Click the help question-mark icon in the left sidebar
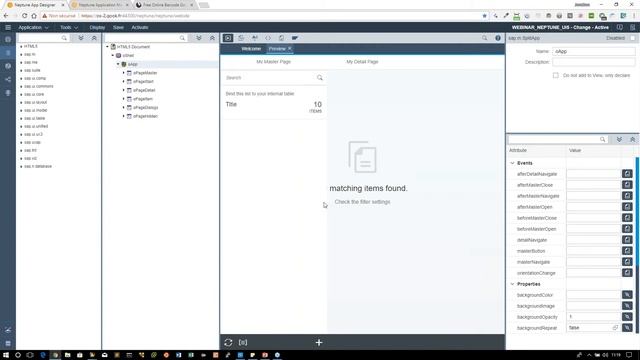This screenshot has width=640, height=360. click(8, 66)
